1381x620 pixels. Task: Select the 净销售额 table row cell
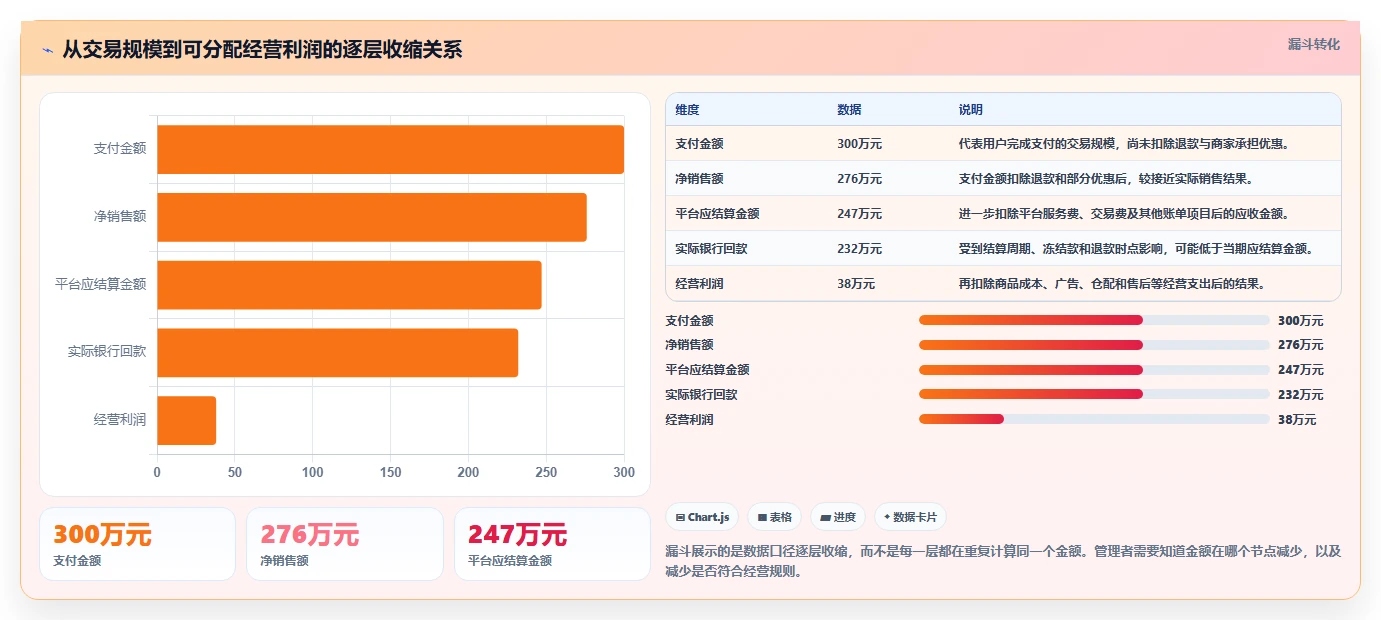click(699, 179)
